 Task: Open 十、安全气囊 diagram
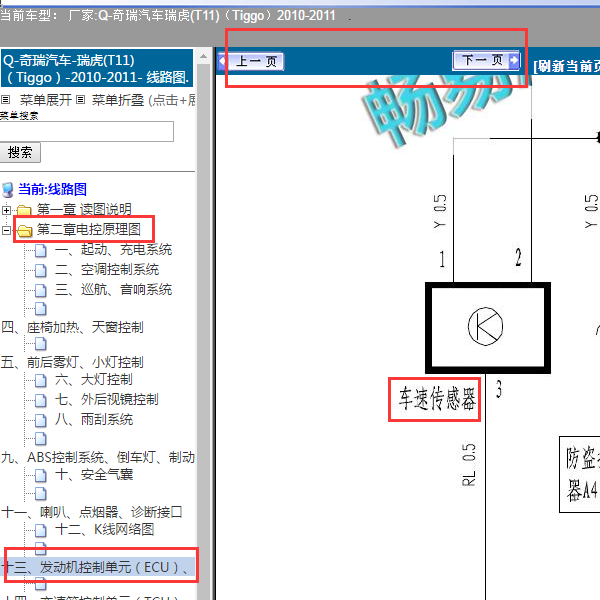(94, 474)
